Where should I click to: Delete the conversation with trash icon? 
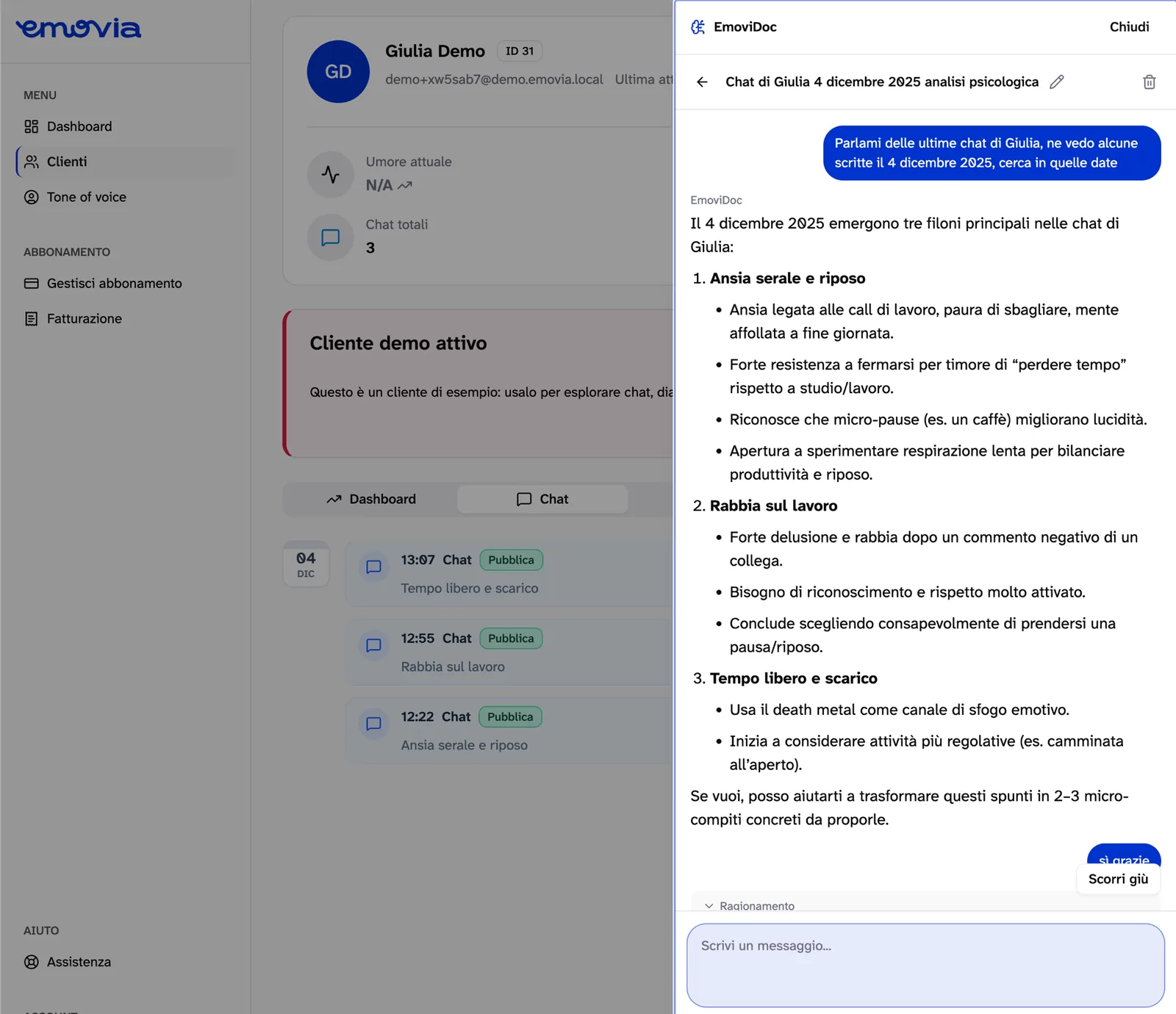coord(1149,82)
